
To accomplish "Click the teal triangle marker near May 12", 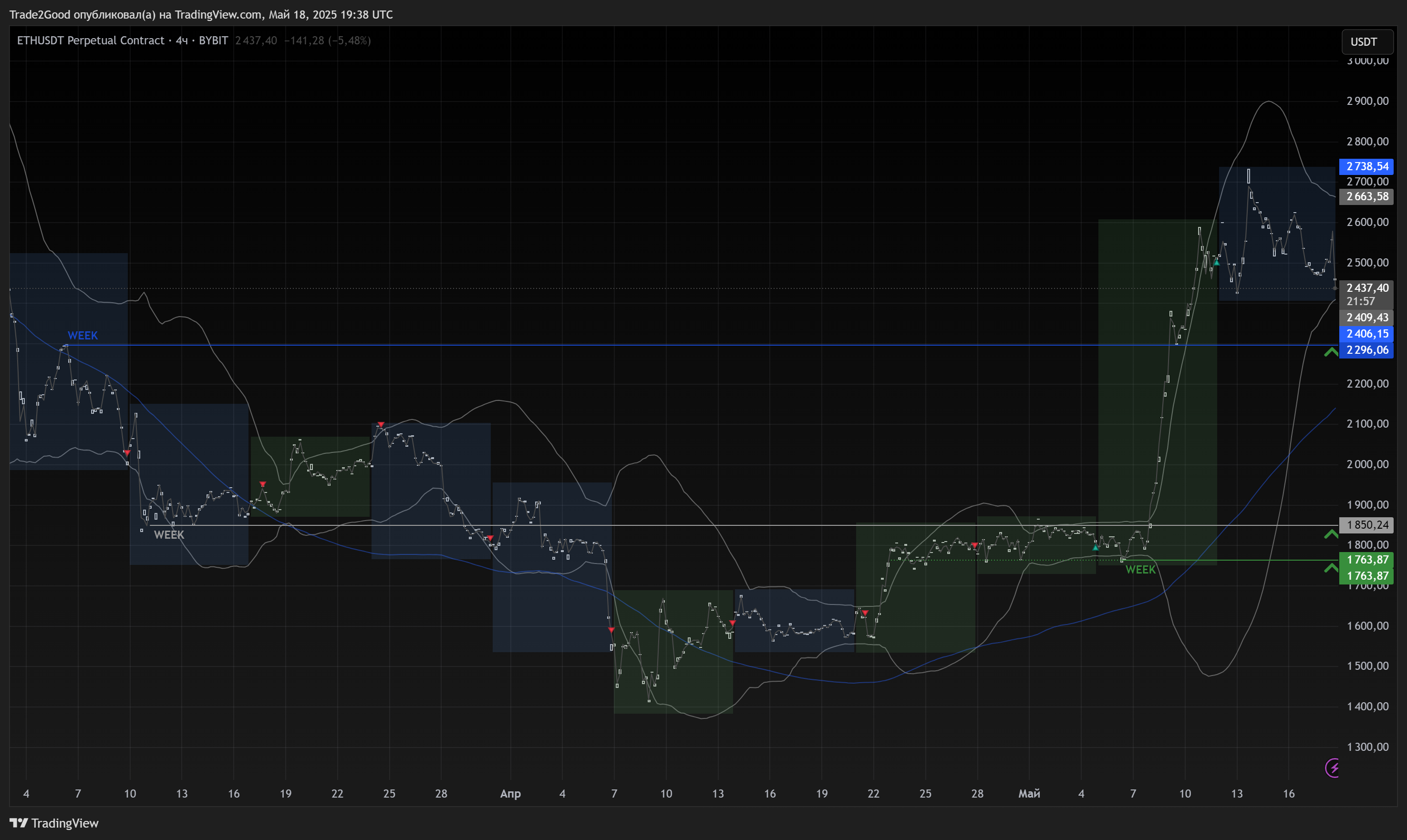I will (1216, 263).
